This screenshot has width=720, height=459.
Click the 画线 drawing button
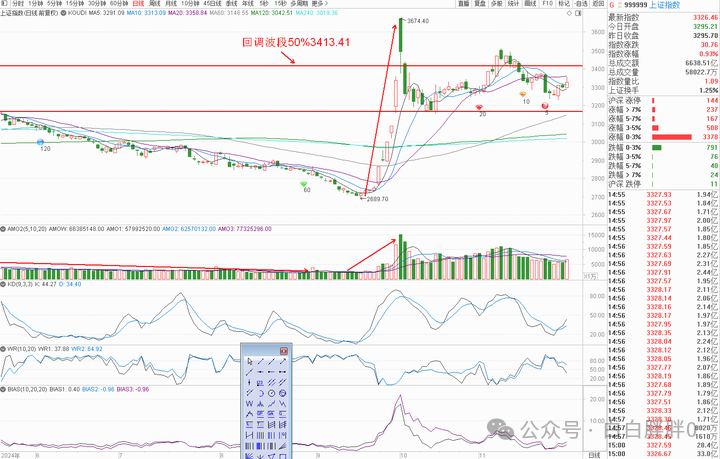(x=530, y=4)
